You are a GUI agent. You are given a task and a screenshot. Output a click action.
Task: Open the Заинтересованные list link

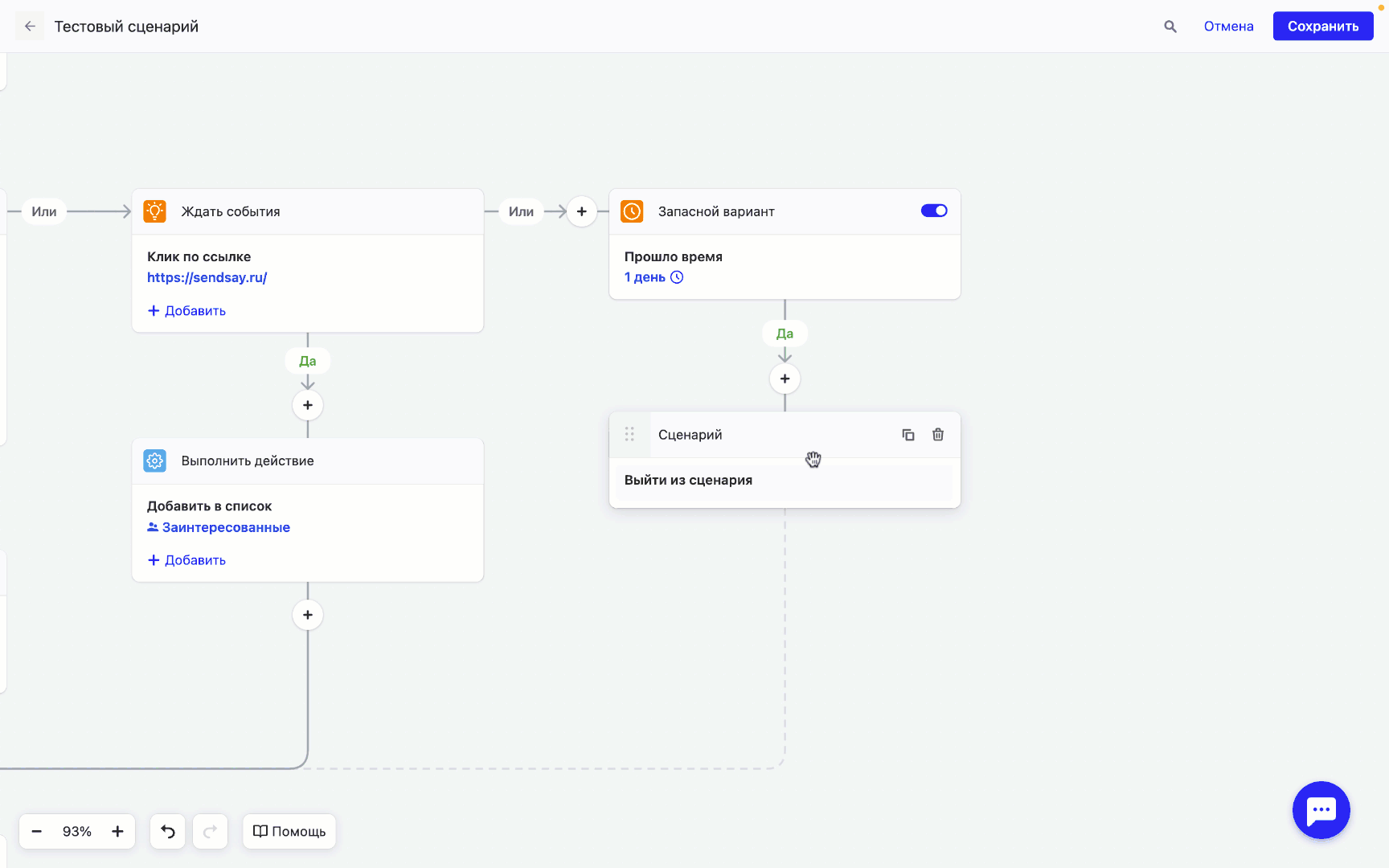[x=219, y=527]
